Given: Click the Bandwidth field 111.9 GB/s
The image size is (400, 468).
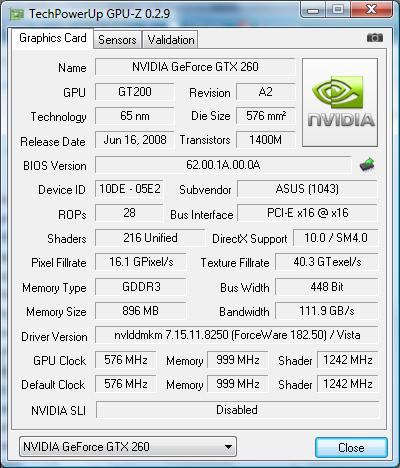Looking at the screenshot, I should pos(327,311).
